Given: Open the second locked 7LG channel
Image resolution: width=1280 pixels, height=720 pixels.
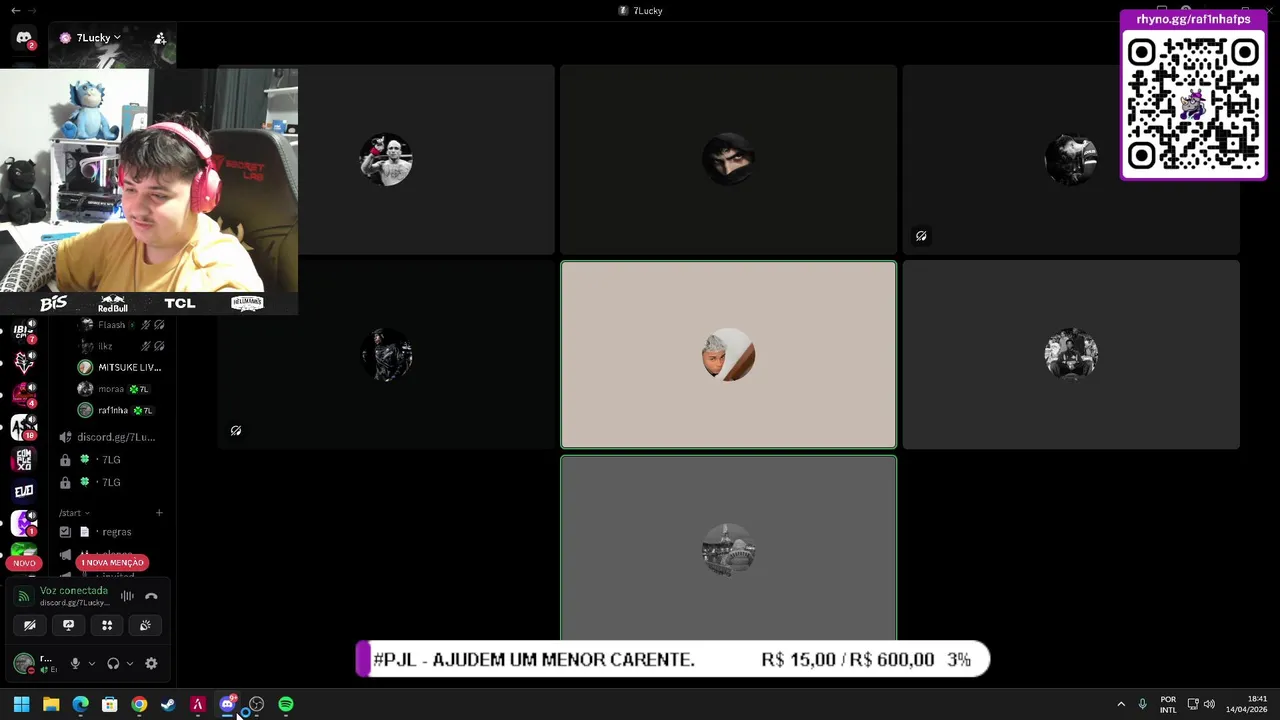Looking at the screenshot, I should [112, 482].
